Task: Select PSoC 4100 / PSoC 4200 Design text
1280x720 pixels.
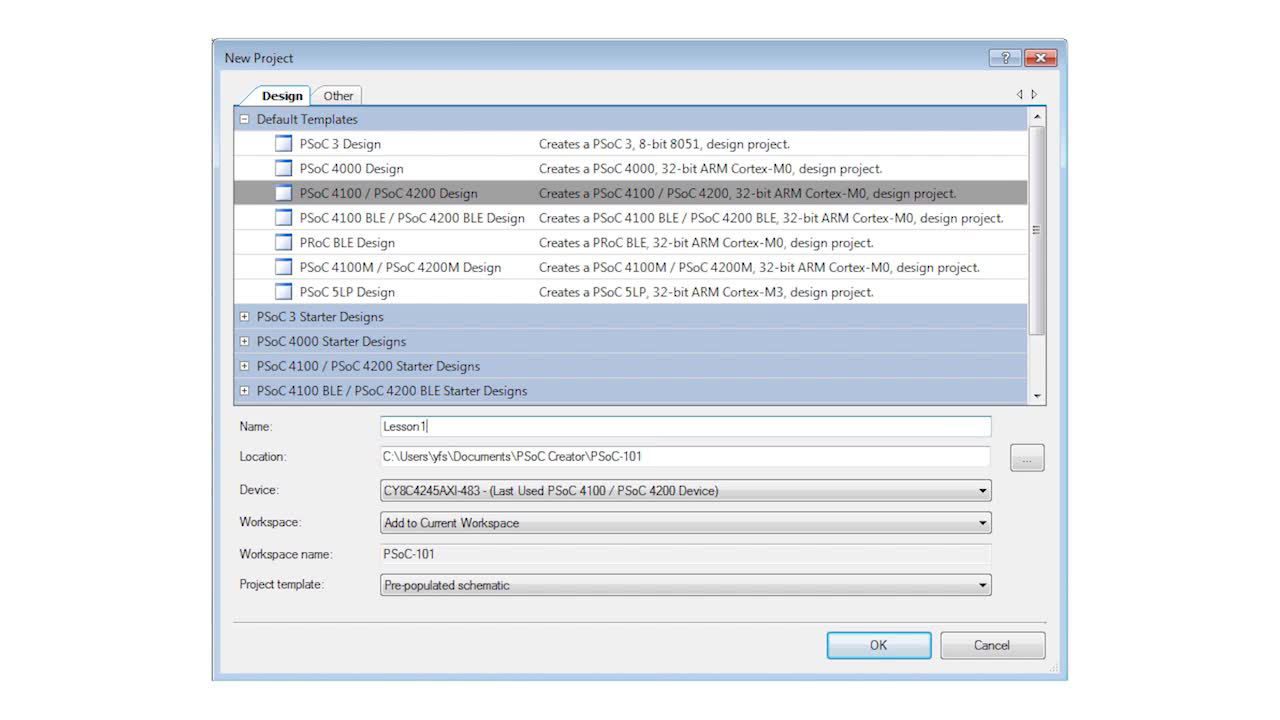Action: [388, 193]
